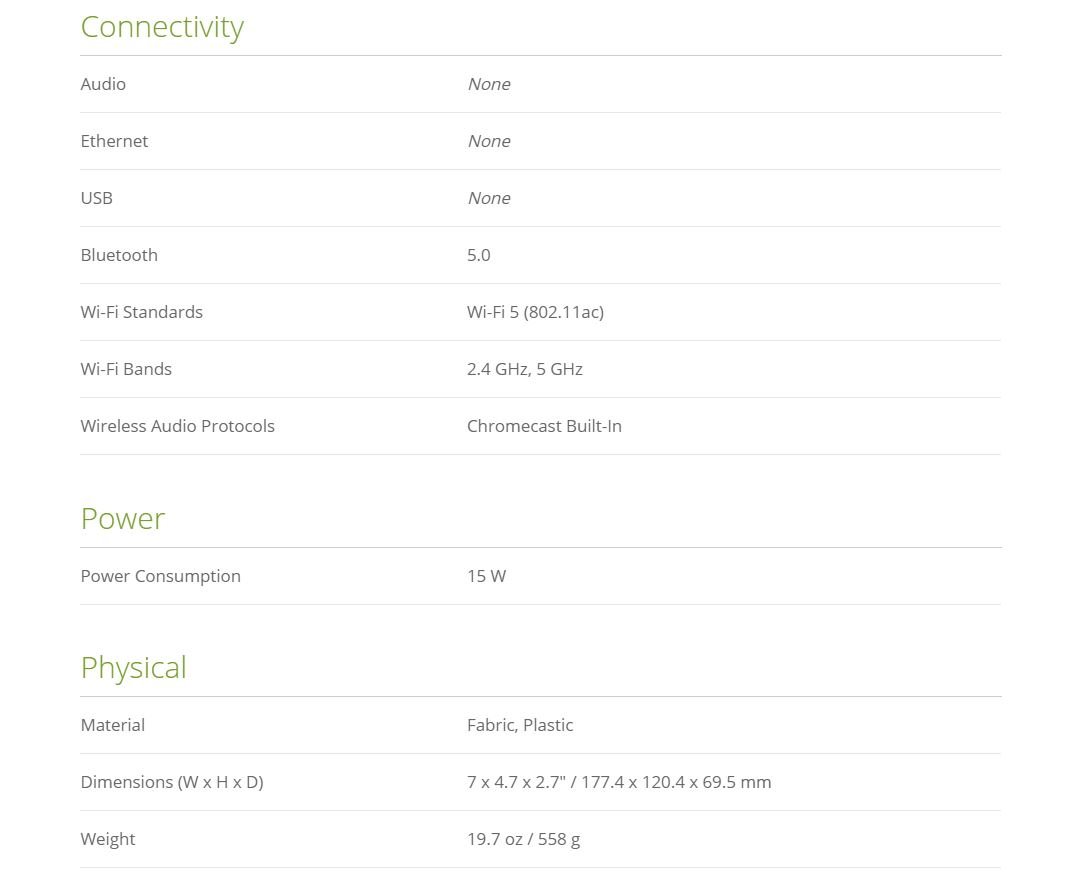The width and height of the screenshot is (1080, 884).
Task: Click the Wireless Audio Protocols label
Action: click(178, 426)
